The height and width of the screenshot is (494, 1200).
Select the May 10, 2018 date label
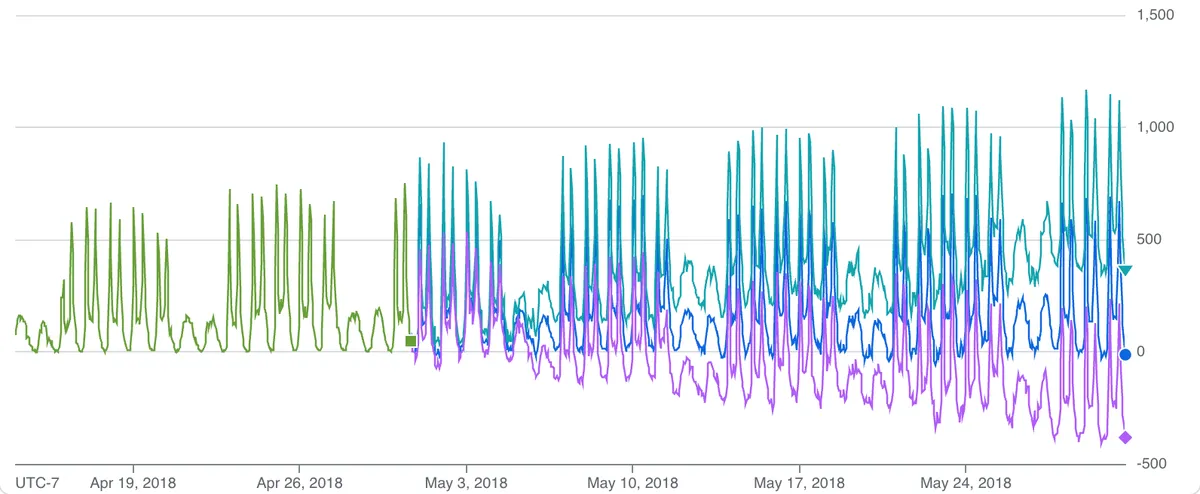click(x=632, y=482)
